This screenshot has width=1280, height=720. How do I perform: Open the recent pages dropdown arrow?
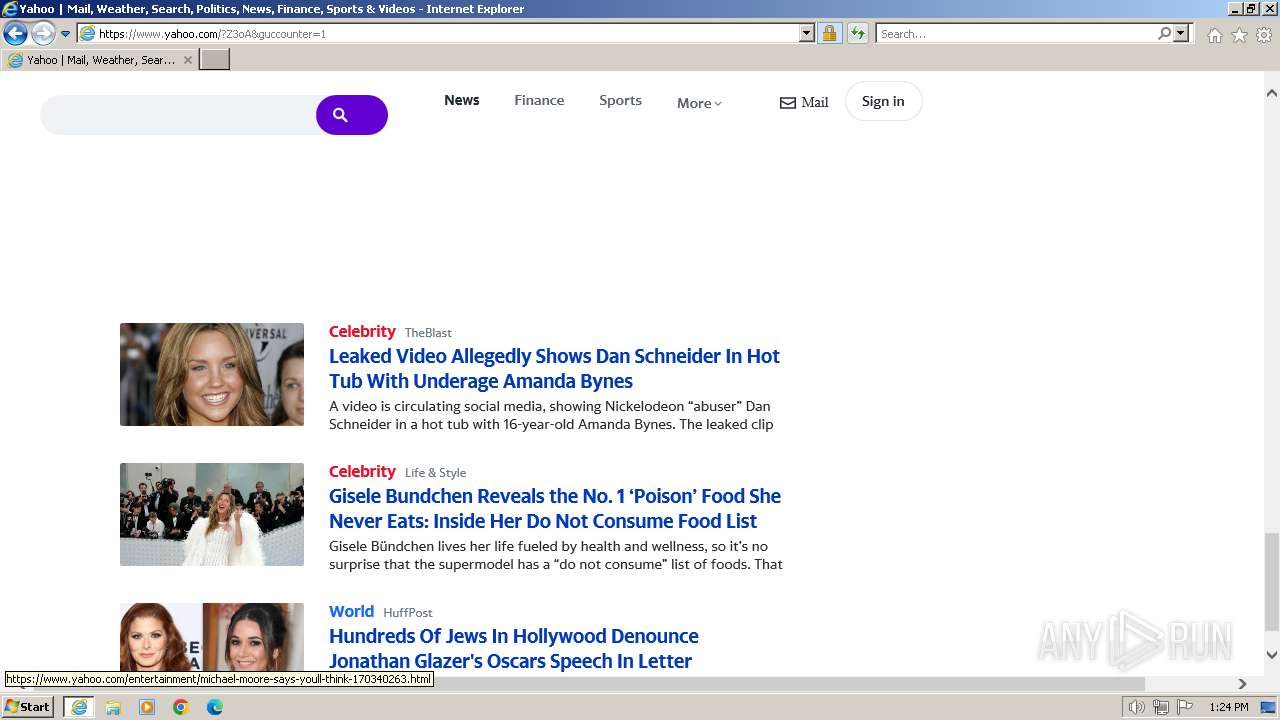point(66,34)
